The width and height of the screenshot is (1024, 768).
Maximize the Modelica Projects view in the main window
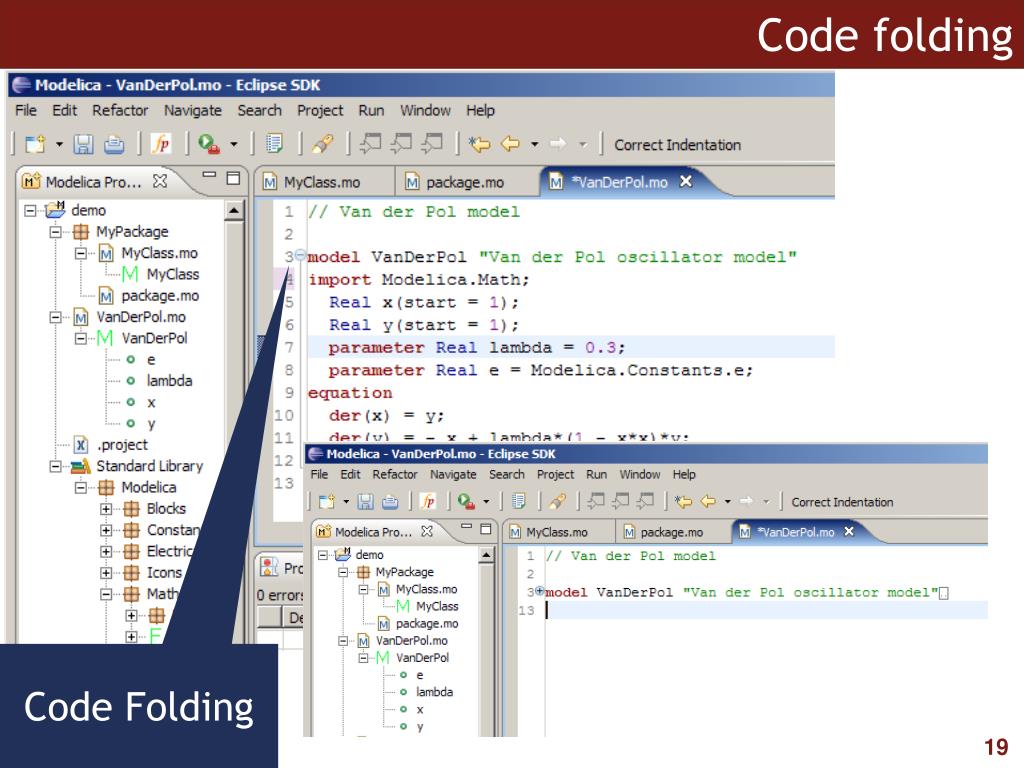pos(233,178)
